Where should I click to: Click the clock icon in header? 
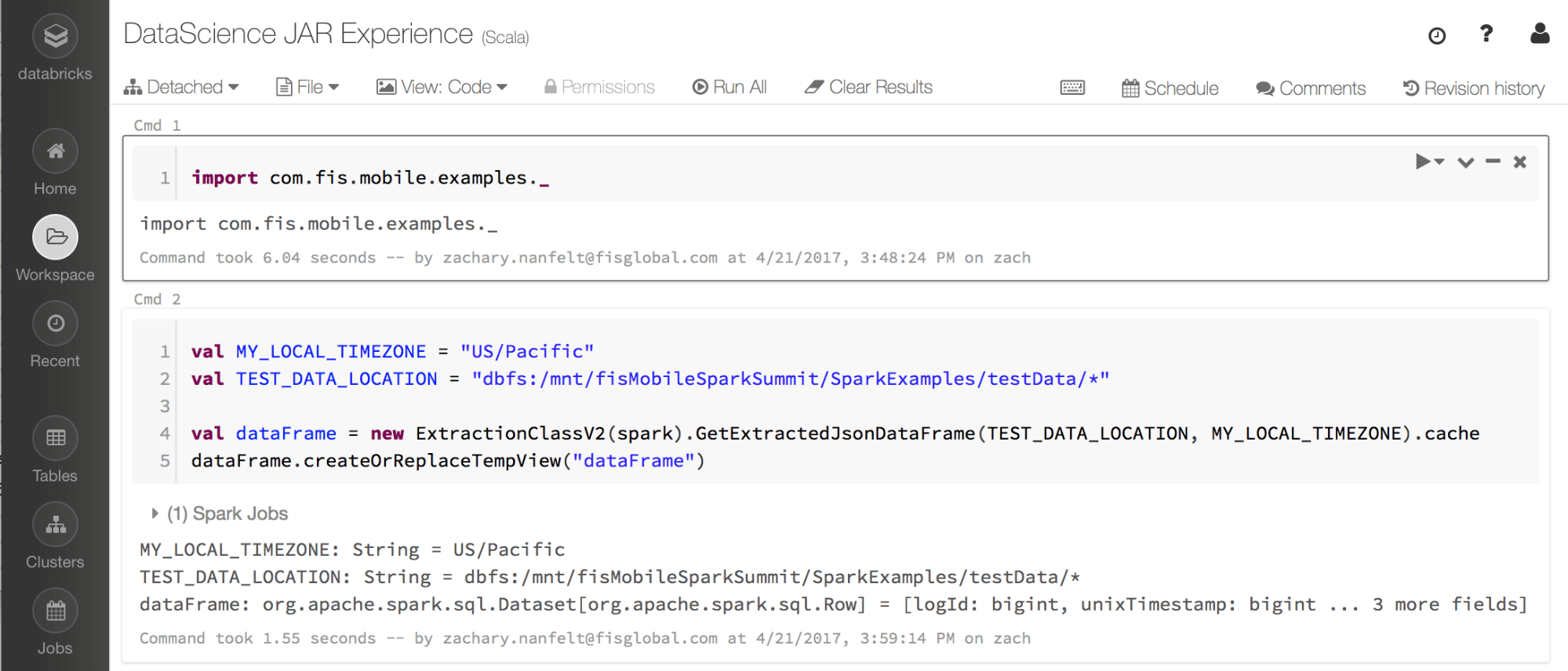pos(1436,36)
